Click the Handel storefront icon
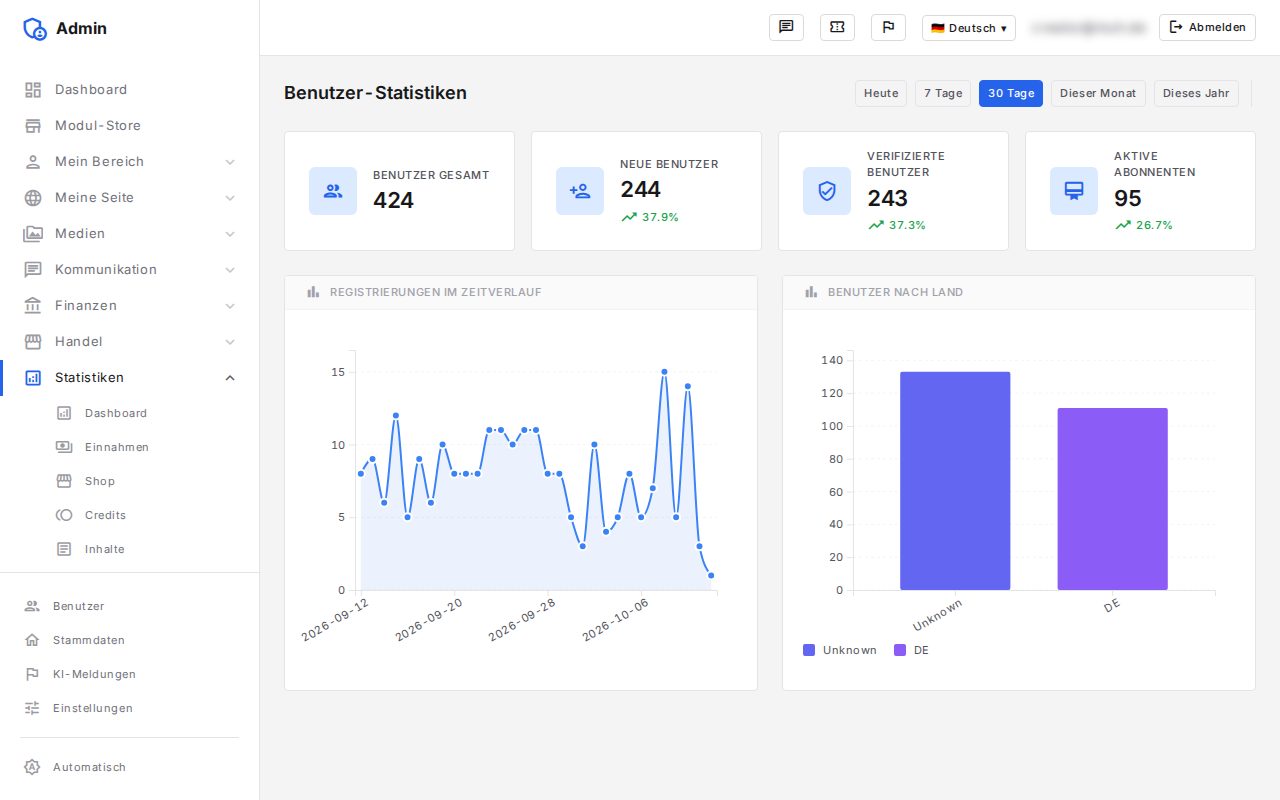Image resolution: width=1280 pixels, height=800 pixels. [x=33, y=342]
